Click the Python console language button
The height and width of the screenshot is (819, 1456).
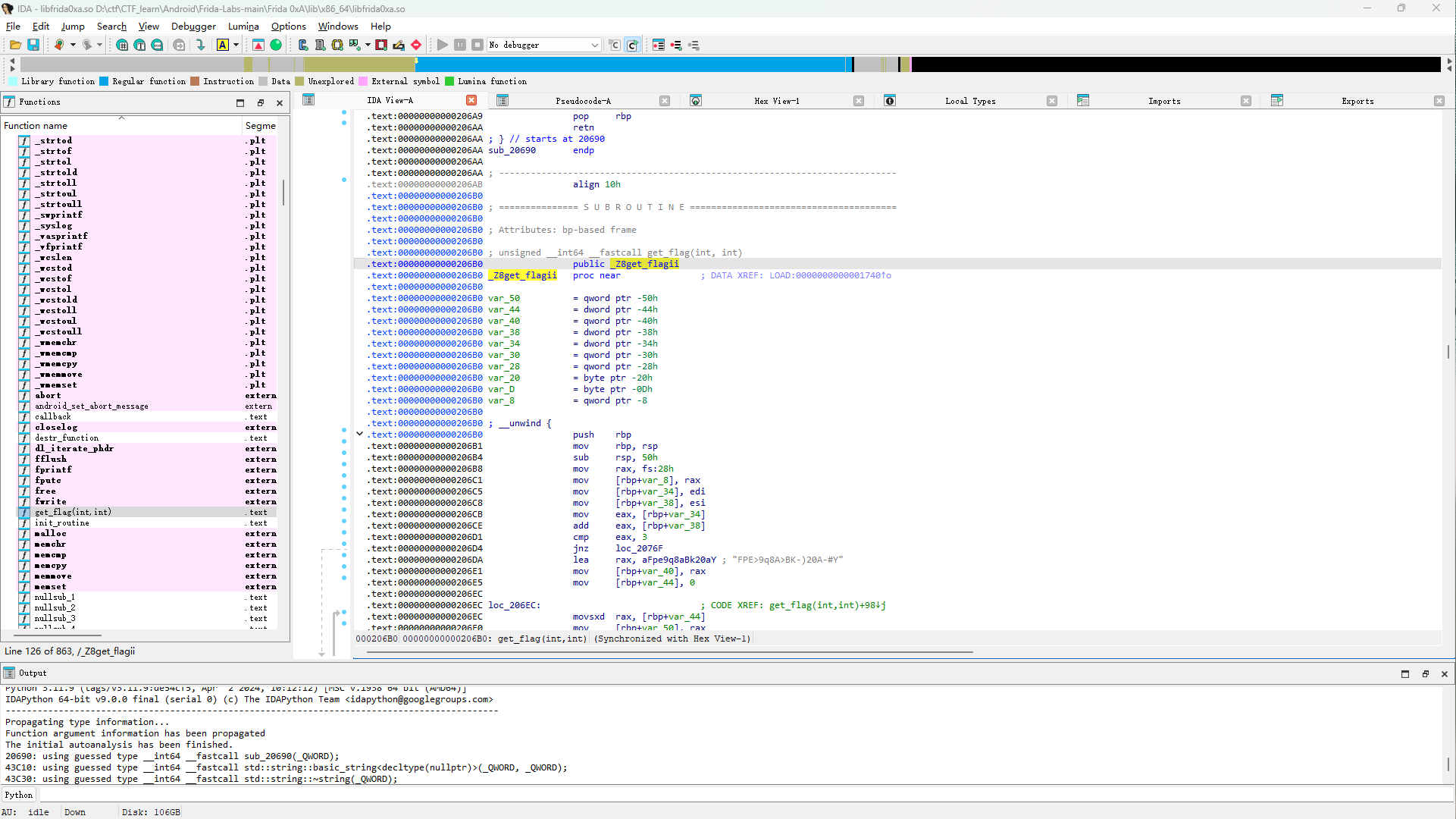[19, 795]
